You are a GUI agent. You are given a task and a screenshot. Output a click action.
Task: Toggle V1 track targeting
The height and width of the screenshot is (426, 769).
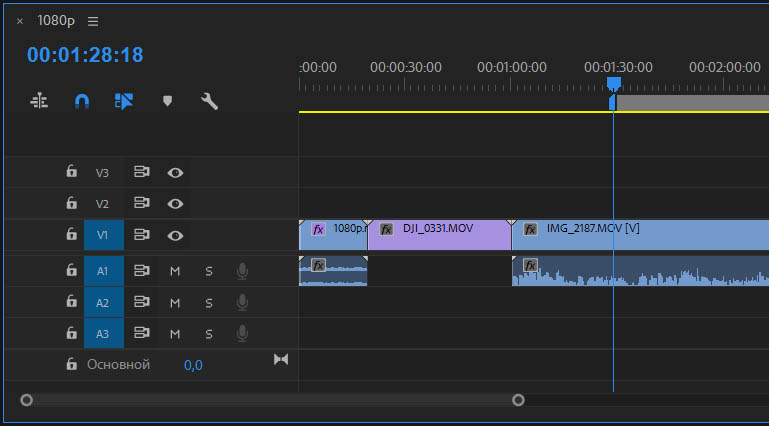(103, 235)
